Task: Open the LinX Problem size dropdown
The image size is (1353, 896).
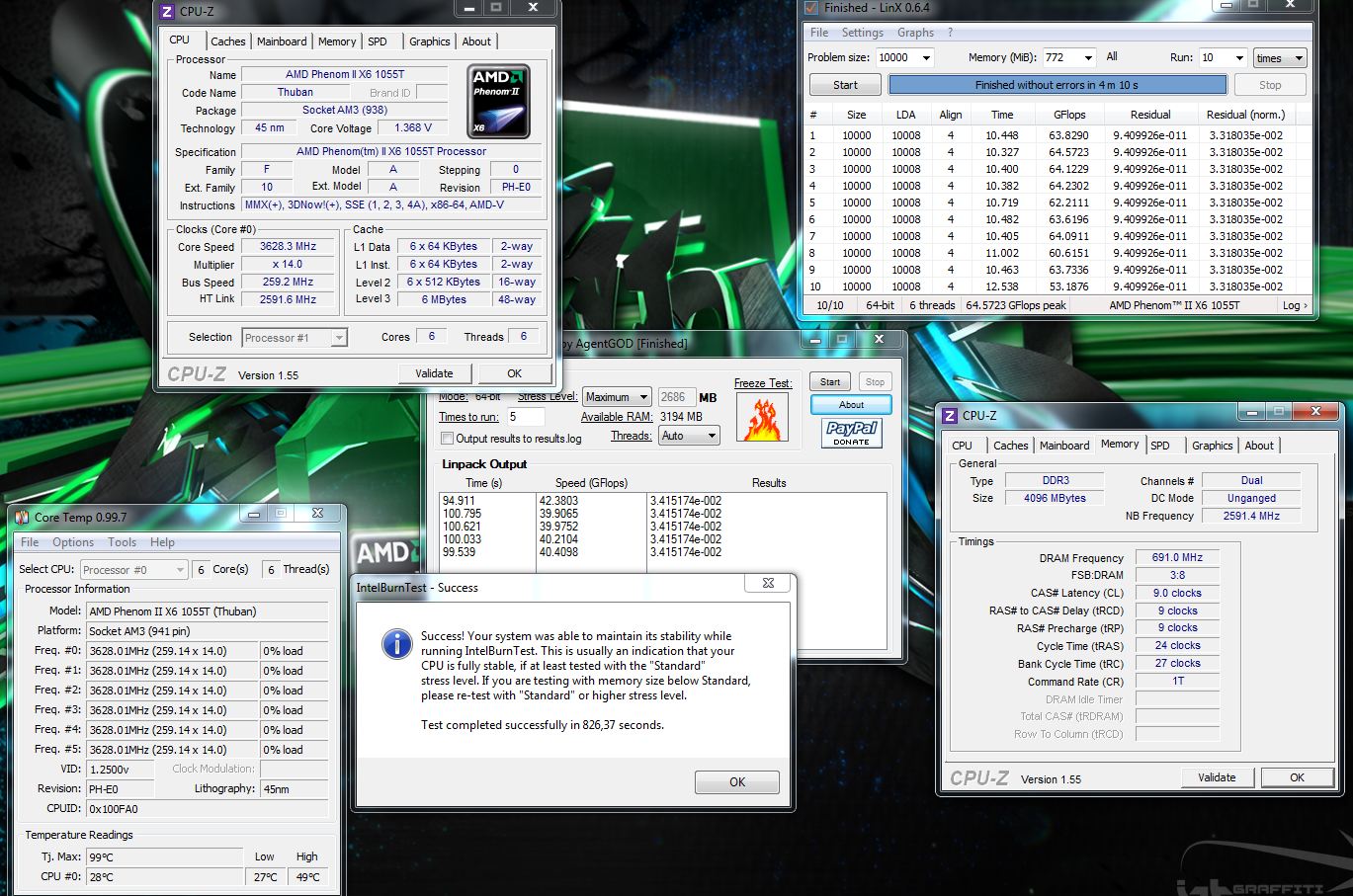Action: point(926,58)
